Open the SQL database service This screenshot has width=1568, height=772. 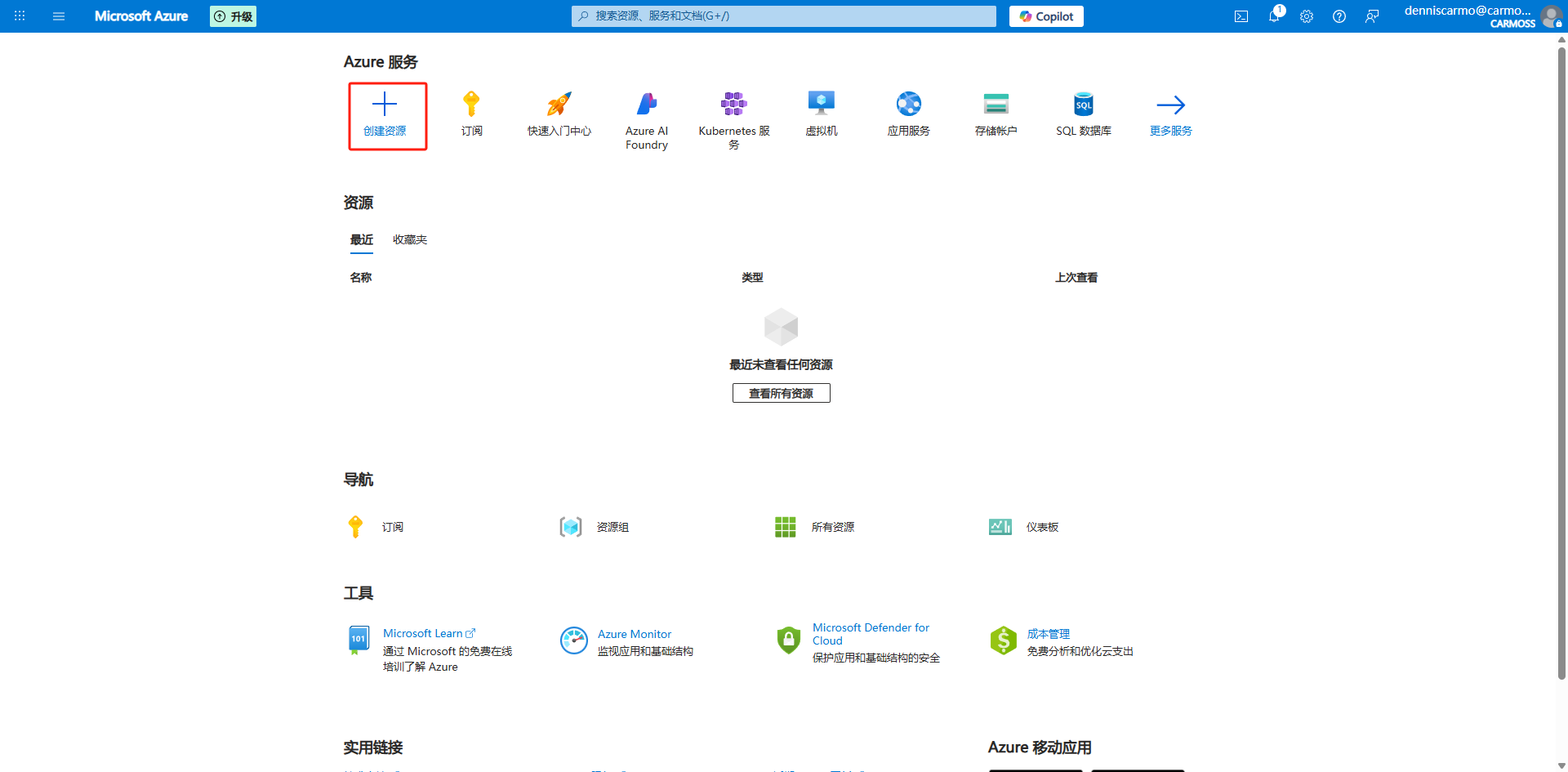point(1083,105)
